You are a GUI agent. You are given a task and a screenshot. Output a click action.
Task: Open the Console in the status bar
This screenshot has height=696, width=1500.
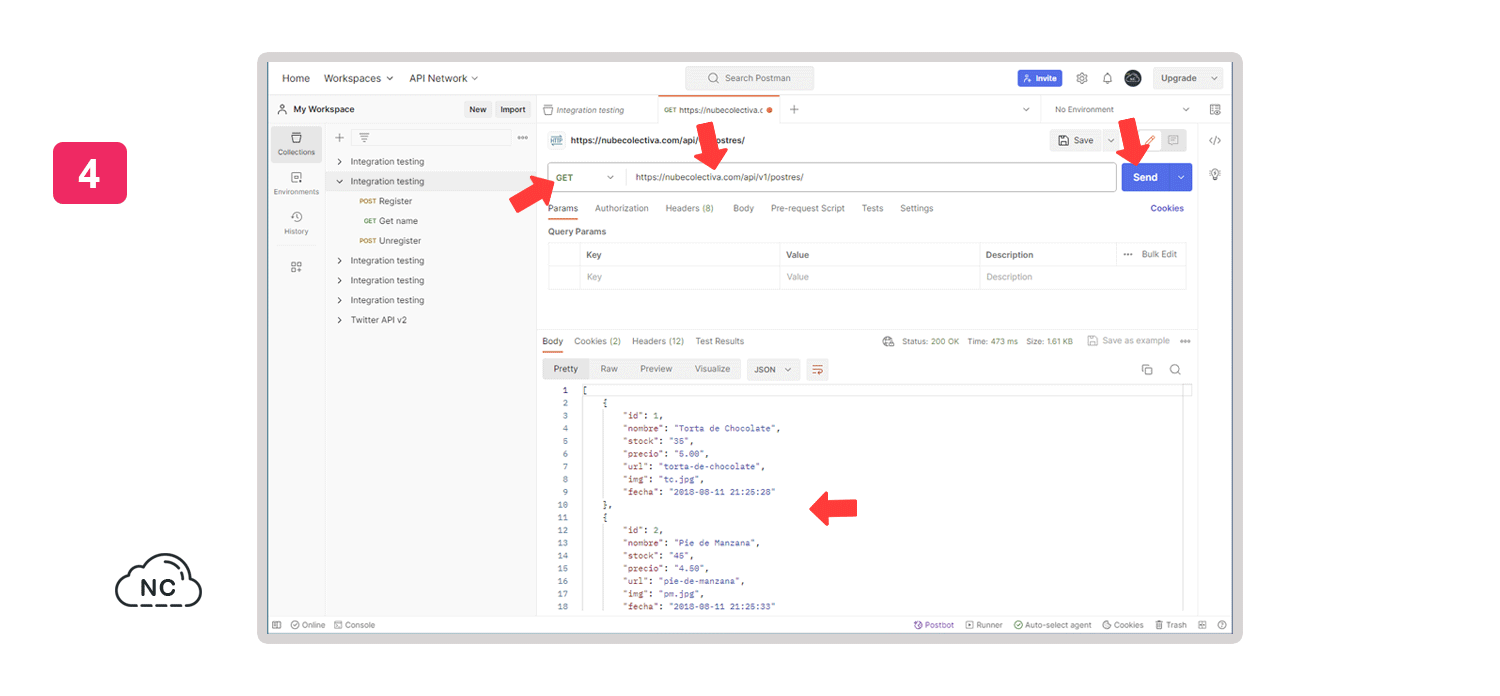(x=355, y=625)
